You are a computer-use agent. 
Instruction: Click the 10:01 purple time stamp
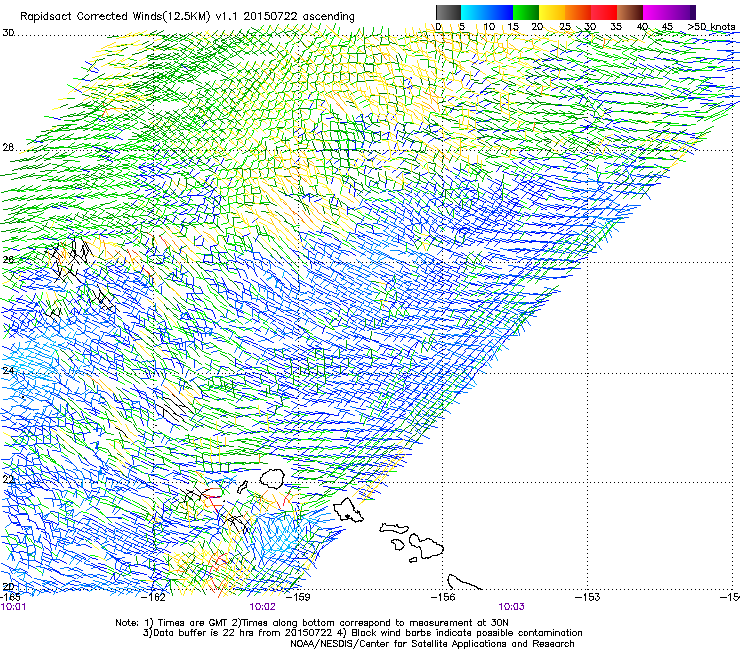point(13,607)
